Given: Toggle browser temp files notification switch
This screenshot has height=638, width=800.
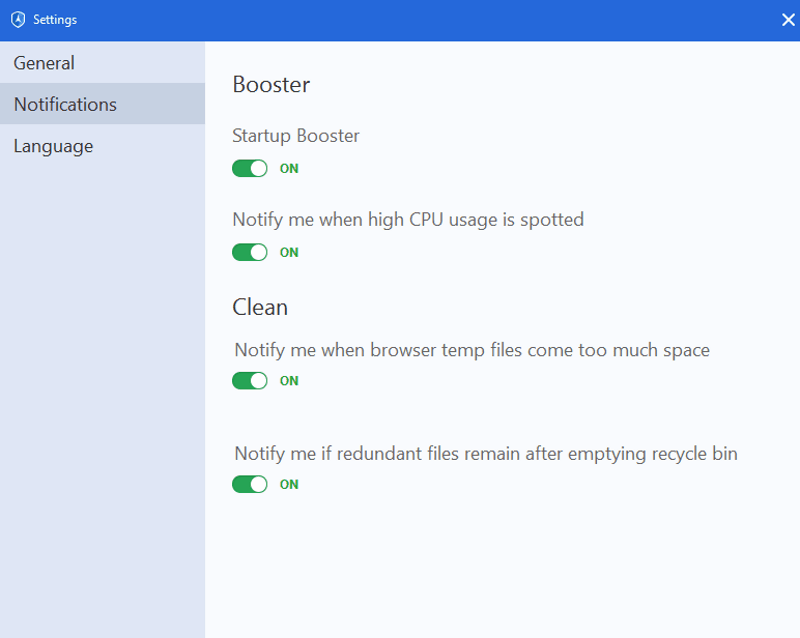Looking at the screenshot, I should [249, 381].
